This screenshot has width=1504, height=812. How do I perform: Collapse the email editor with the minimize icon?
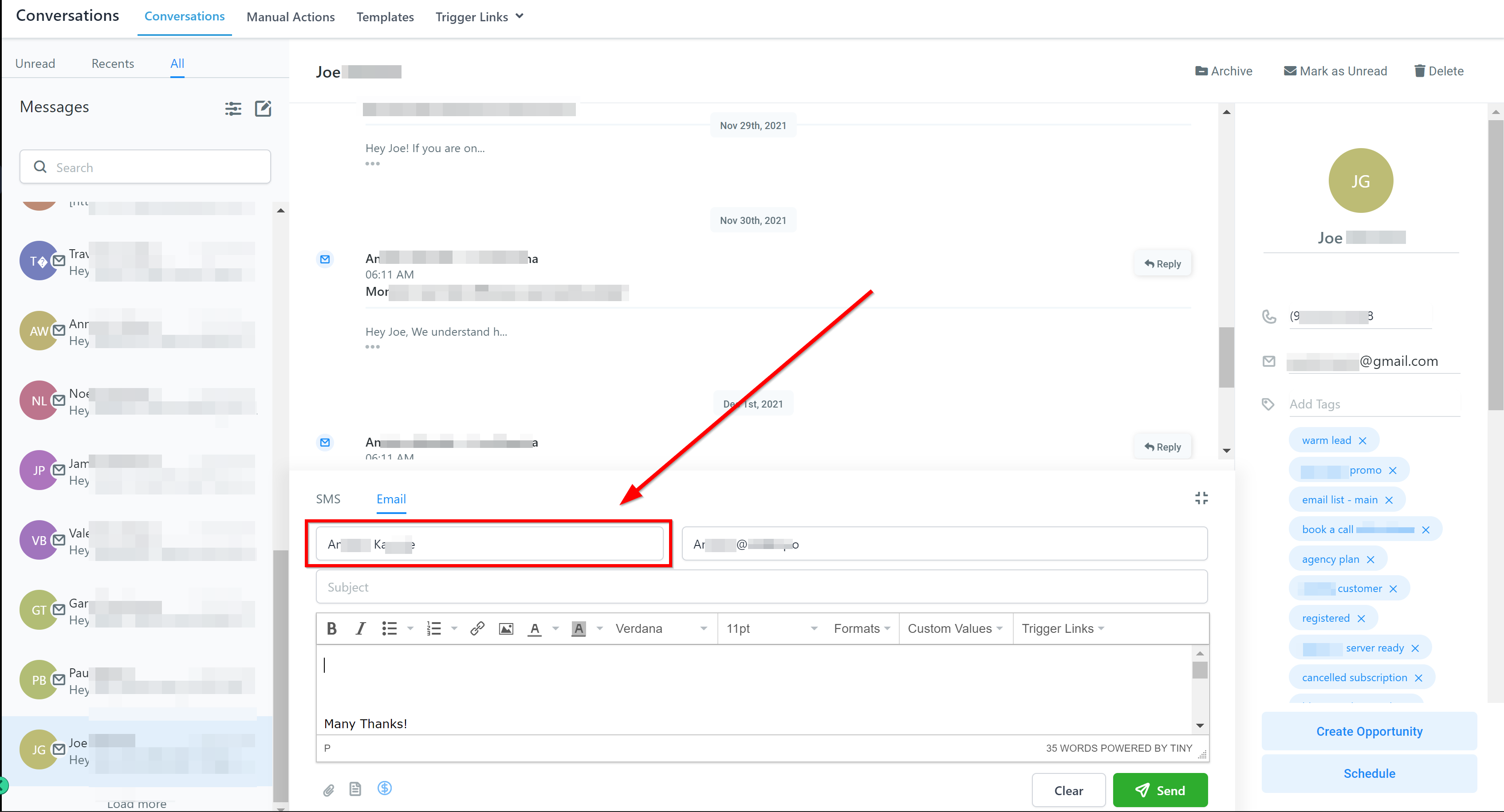click(x=1201, y=498)
